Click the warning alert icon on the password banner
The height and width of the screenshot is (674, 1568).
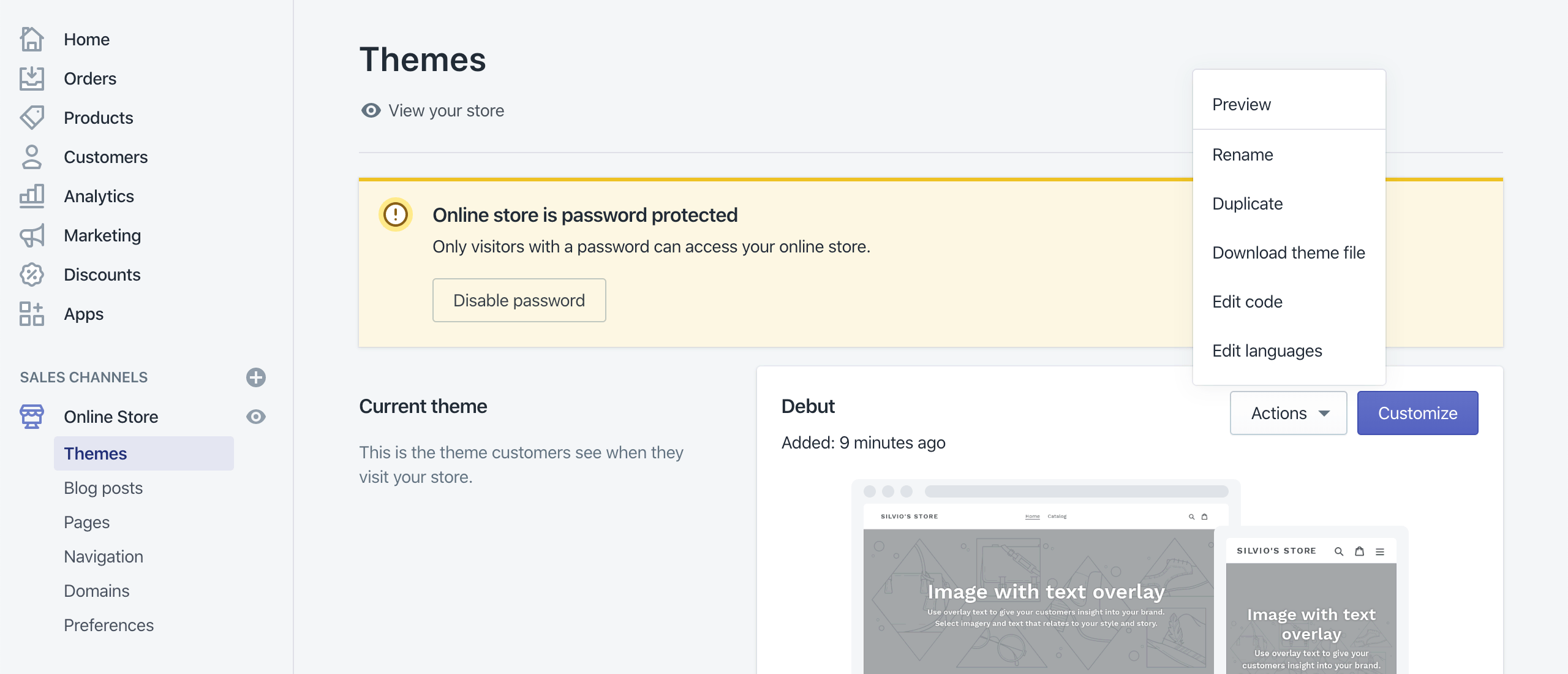(395, 214)
